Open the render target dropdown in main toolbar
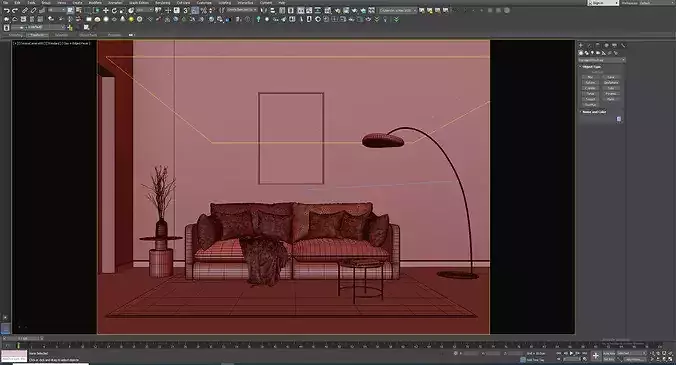The width and height of the screenshot is (676, 365). tap(398, 10)
